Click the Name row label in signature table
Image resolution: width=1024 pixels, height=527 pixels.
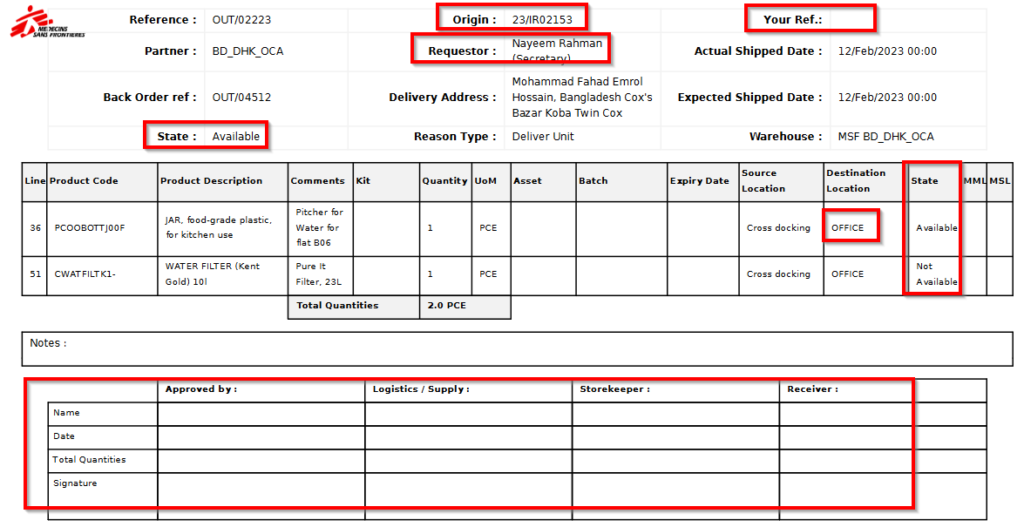pyautogui.click(x=67, y=413)
